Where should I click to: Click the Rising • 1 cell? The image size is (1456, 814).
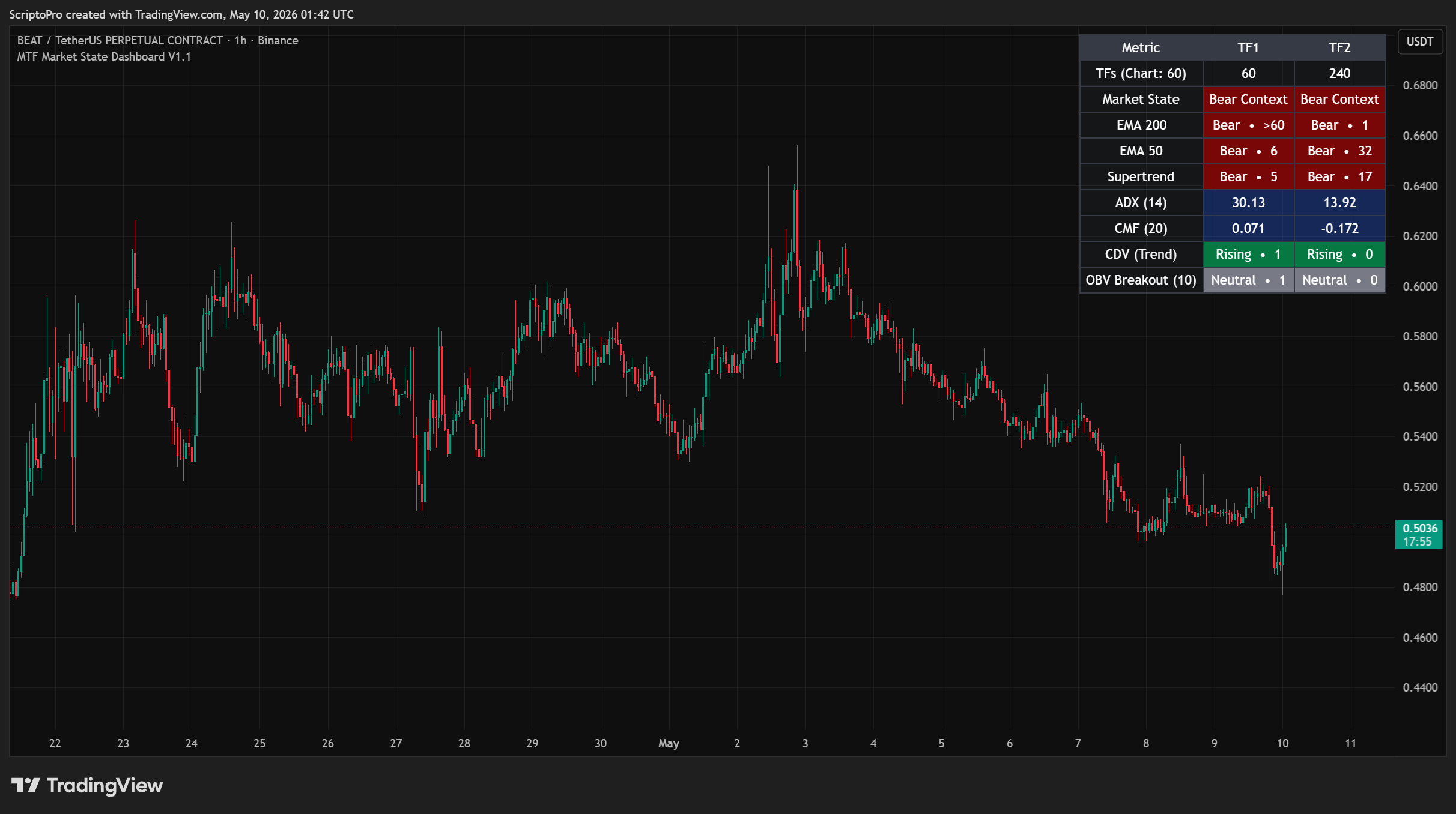pos(1248,254)
